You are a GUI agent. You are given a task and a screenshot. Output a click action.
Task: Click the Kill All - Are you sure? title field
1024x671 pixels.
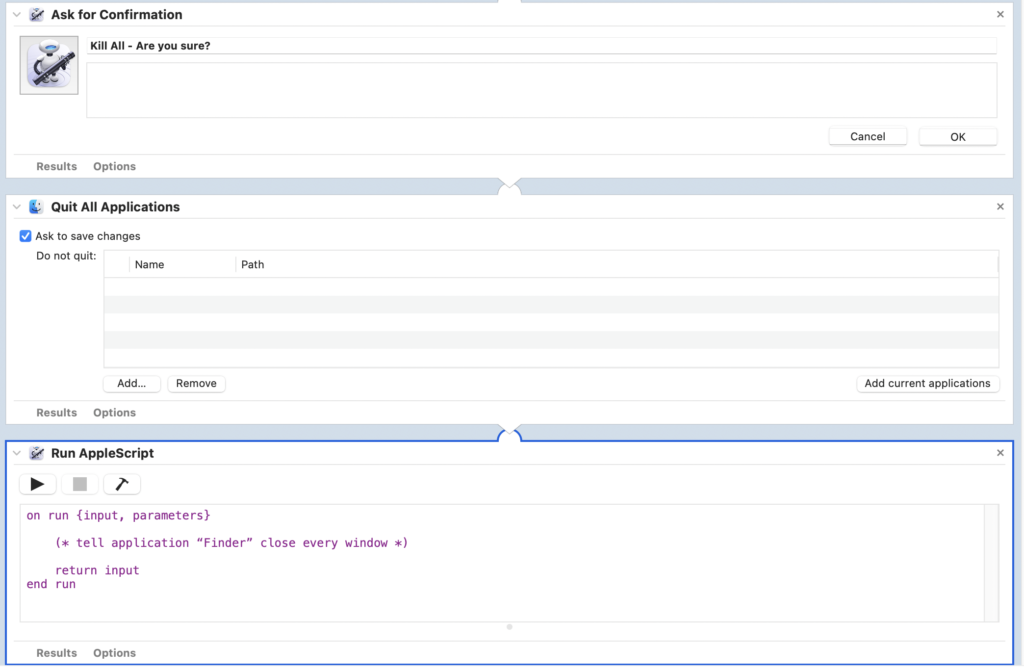(x=540, y=46)
